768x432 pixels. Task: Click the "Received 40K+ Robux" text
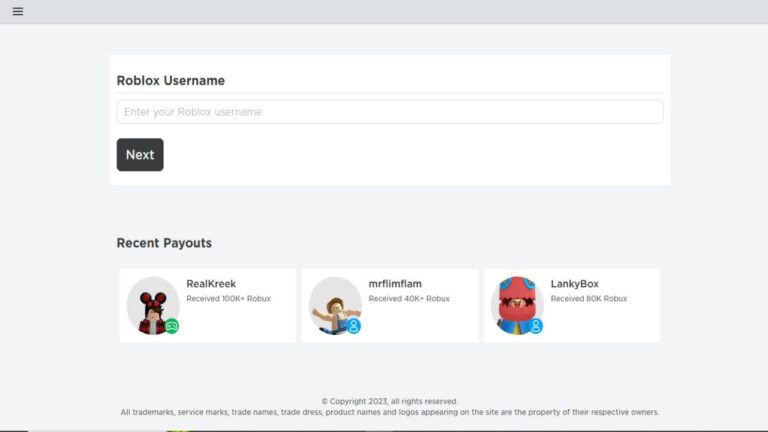pyautogui.click(x=408, y=299)
